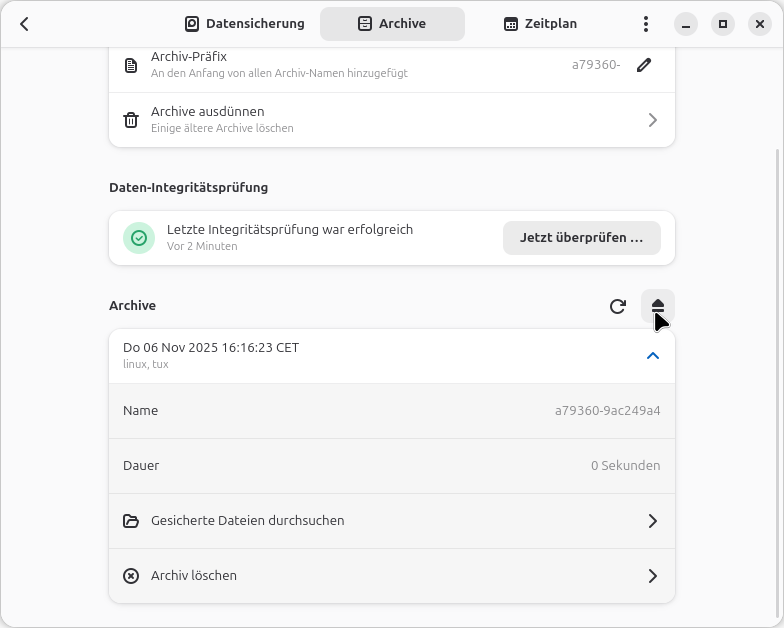Click the back arrow in header
The image size is (784, 628).
tap(25, 24)
